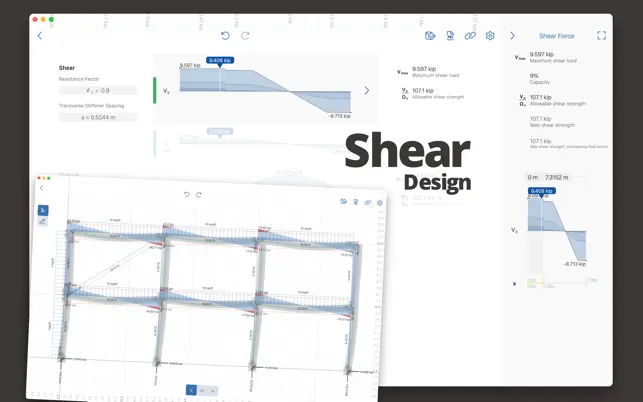This screenshot has height=402, width=643.
Task: Collapse the side panel with the right chevron
Action: pos(512,36)
